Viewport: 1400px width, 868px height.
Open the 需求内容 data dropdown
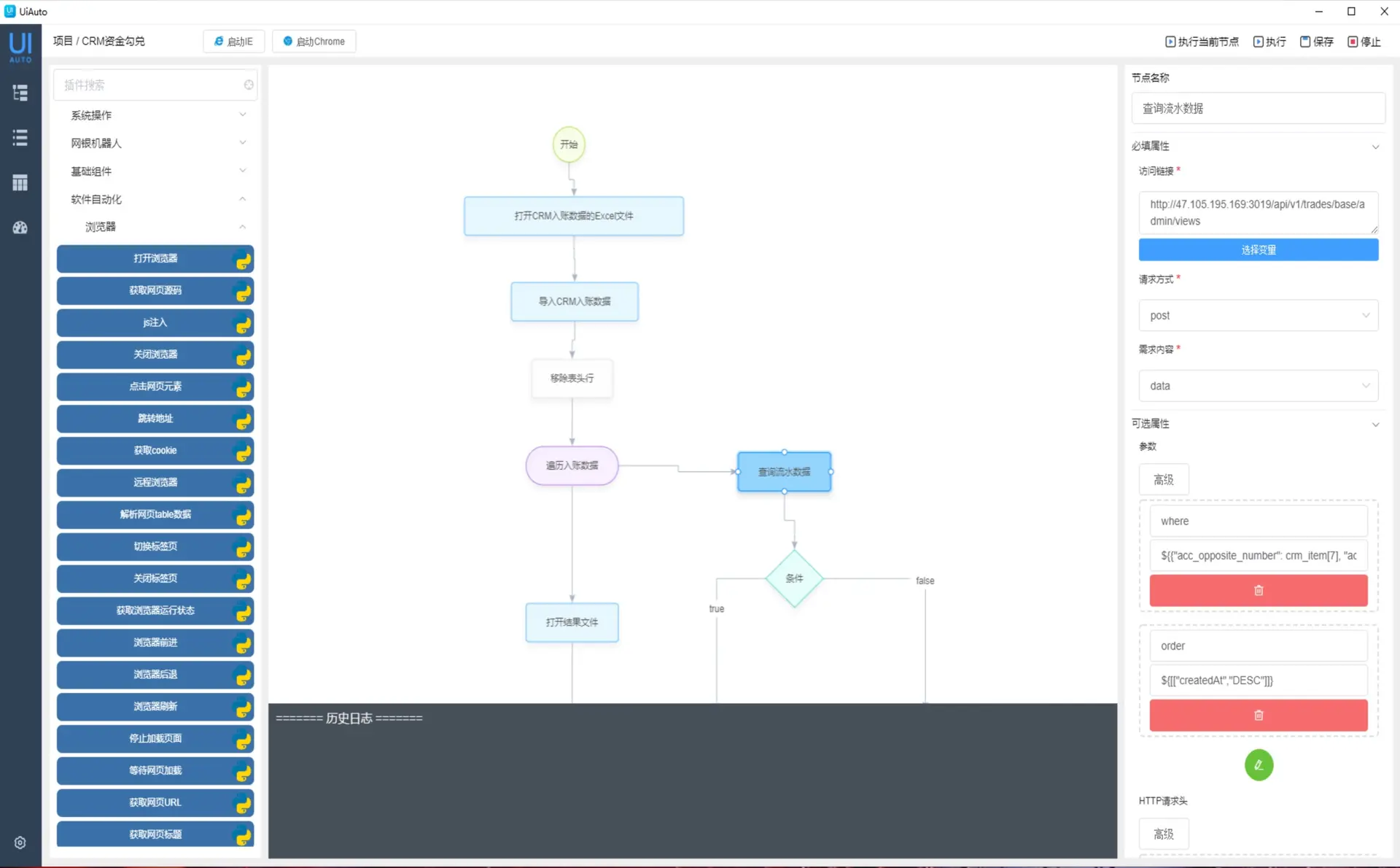[x=1258, y=385]
